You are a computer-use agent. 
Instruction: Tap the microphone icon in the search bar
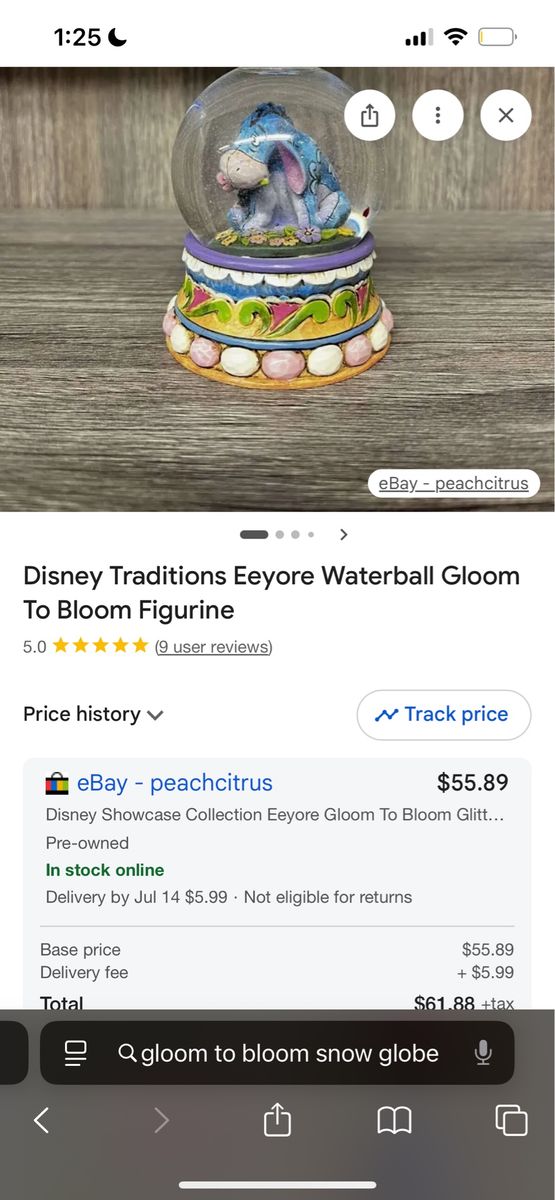click(x=483, y=1053)
